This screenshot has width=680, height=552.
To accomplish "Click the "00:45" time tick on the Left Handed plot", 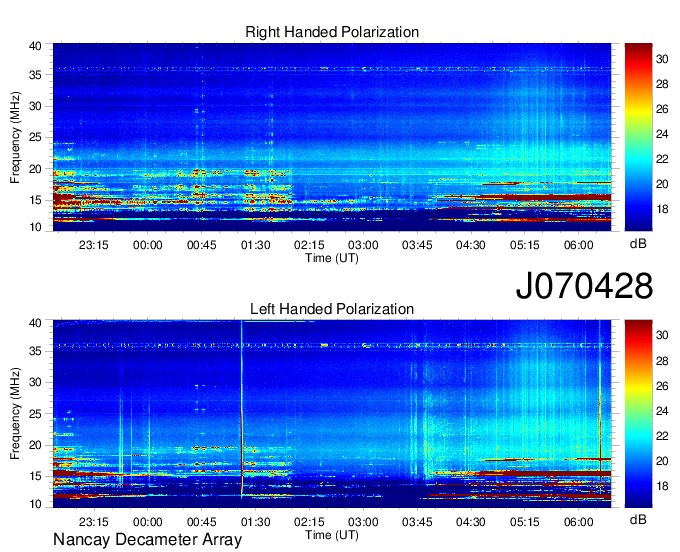I will (x=202, y=522).
